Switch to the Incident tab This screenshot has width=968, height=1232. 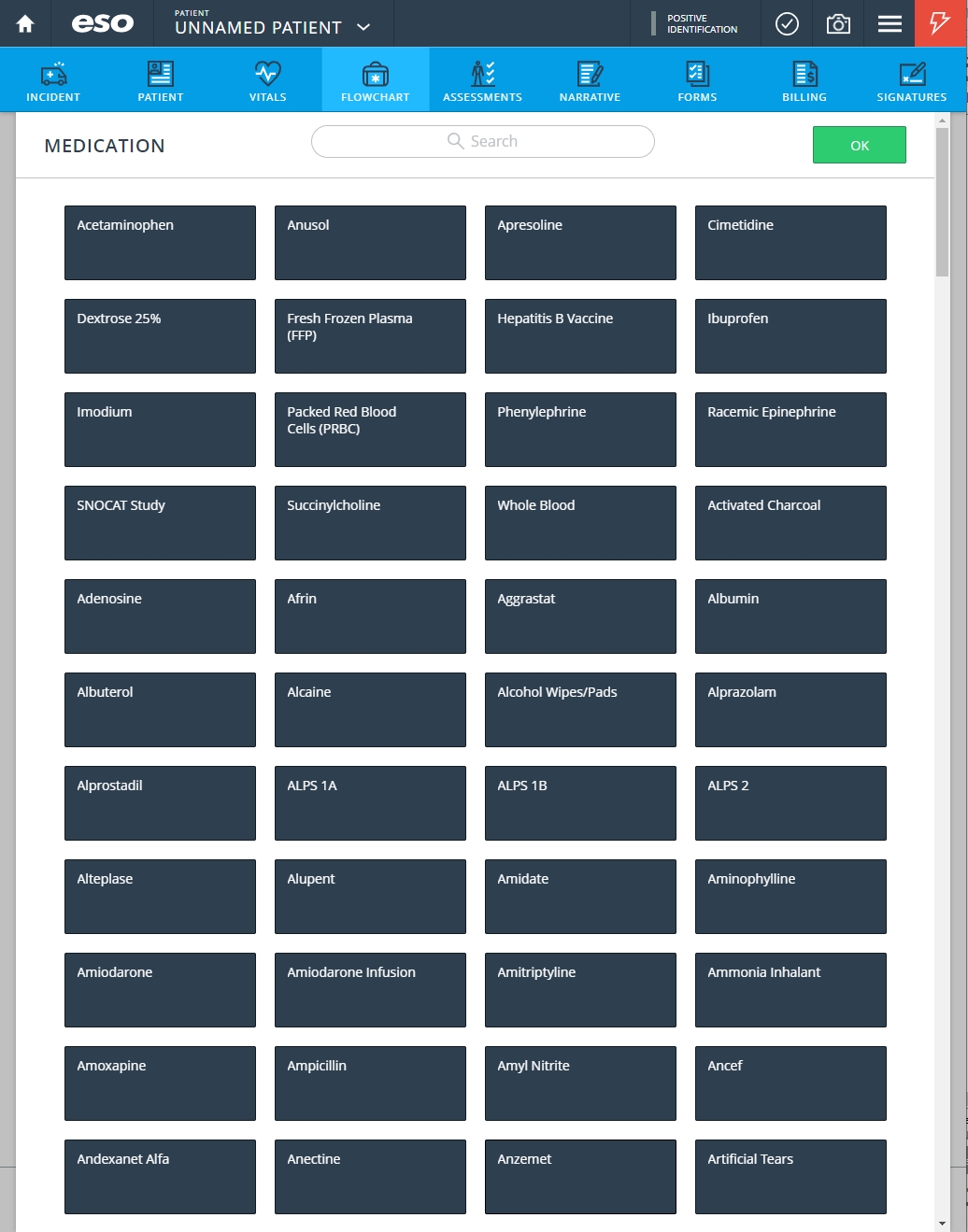(x=53, y=80)
